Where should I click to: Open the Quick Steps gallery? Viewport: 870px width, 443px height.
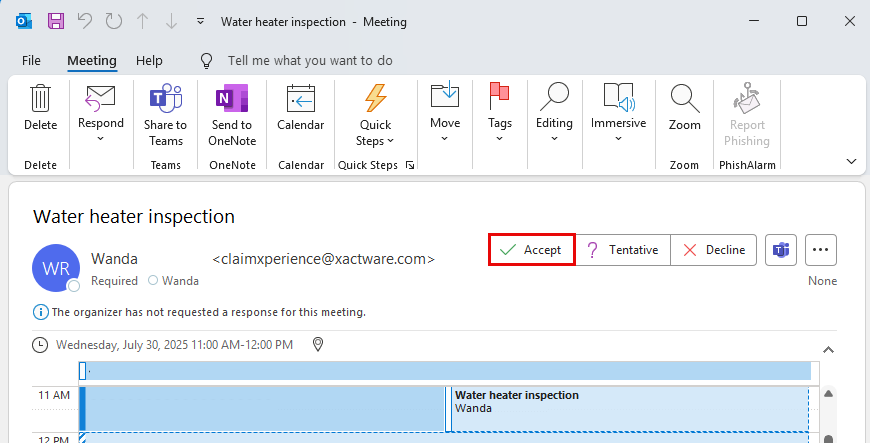(x=375, y=115)
